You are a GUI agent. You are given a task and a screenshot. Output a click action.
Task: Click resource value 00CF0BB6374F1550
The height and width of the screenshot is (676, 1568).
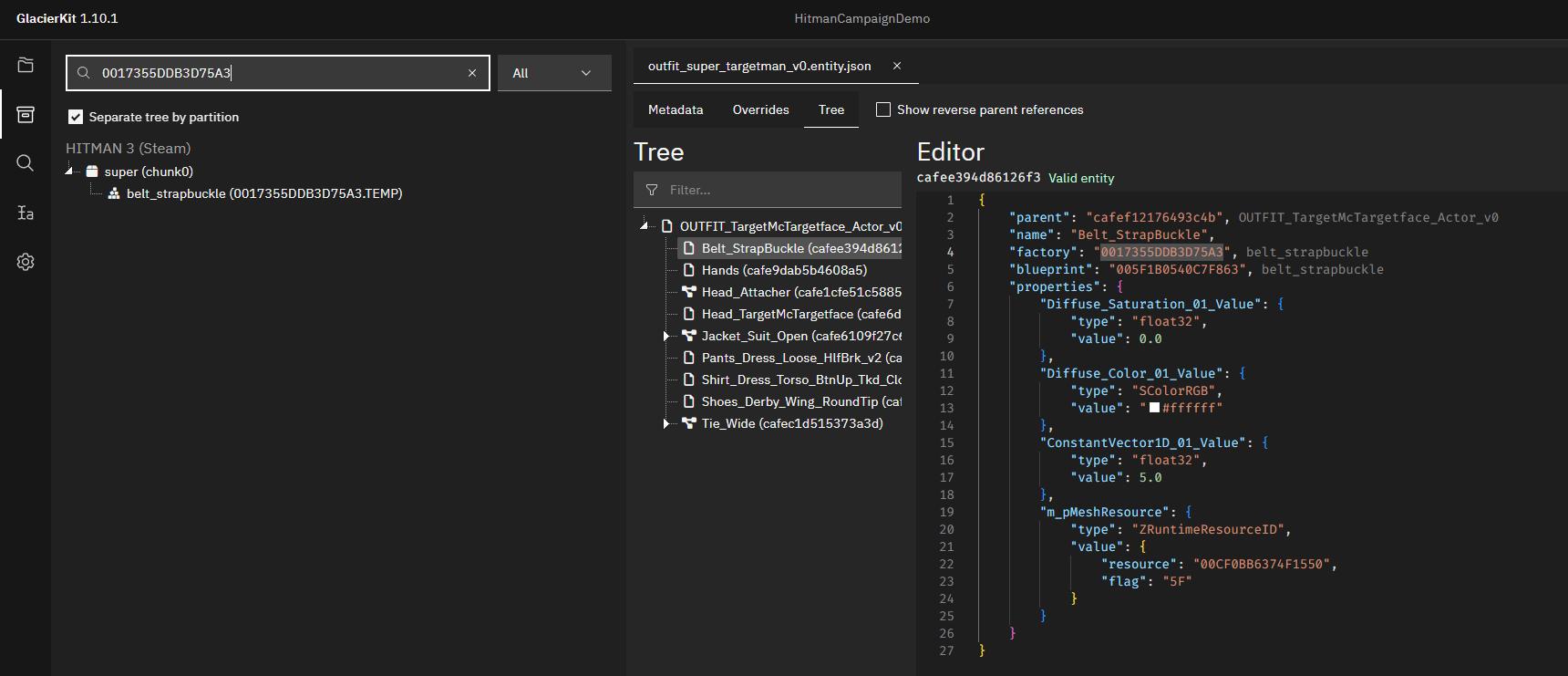1261,564
